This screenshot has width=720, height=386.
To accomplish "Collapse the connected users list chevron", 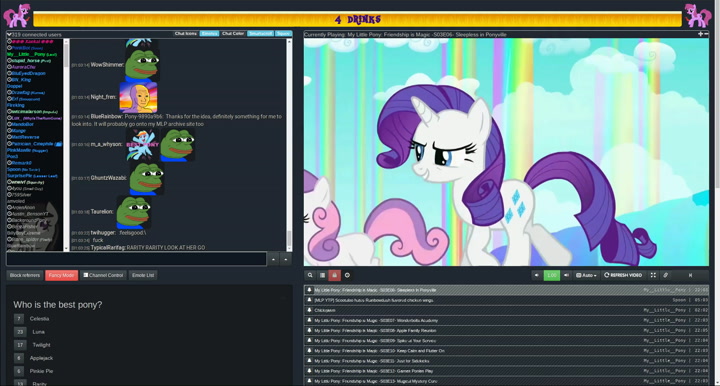I will click(x=9, y=34).
